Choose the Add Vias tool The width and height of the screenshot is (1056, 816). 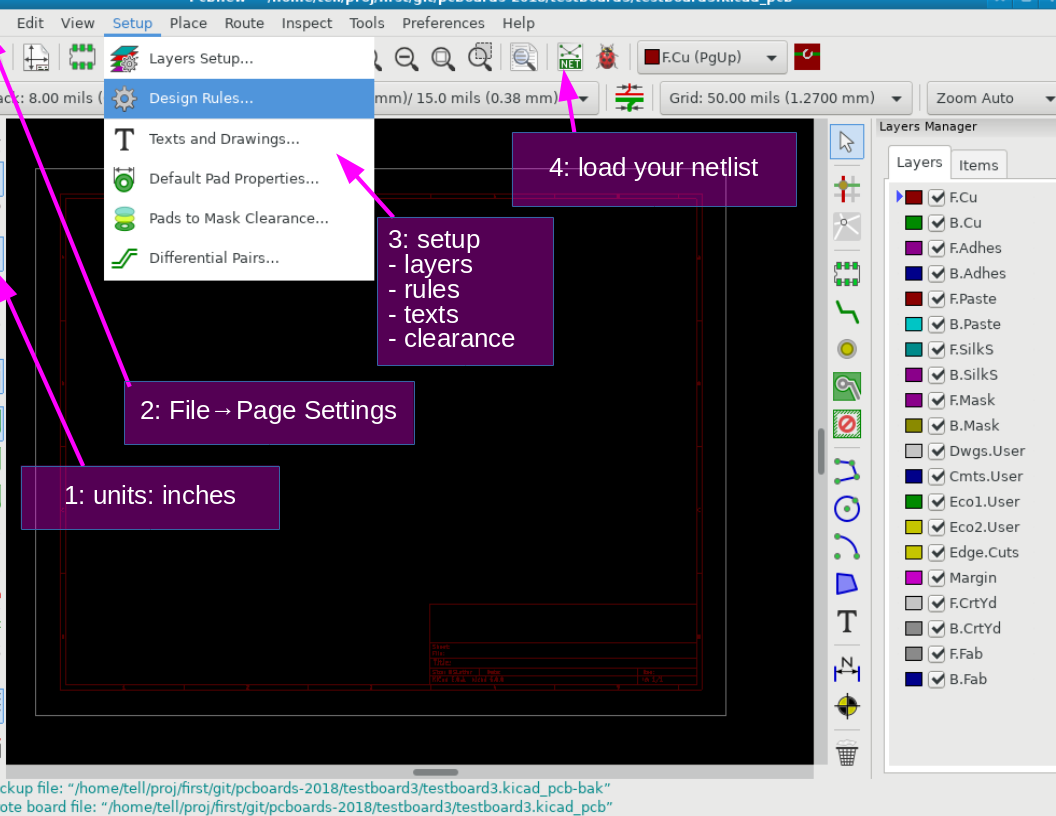click(847, 349)
